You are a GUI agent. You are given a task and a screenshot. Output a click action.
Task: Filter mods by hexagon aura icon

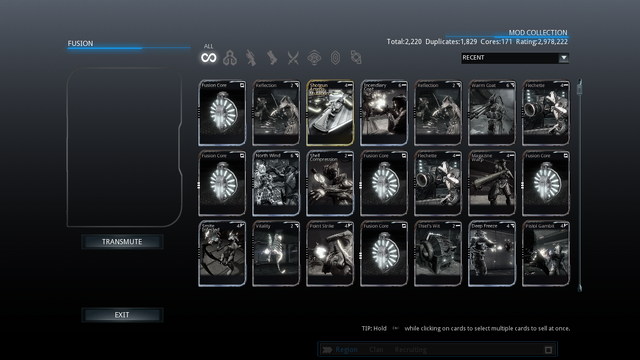pyautogui.click(x=335, y=58)
